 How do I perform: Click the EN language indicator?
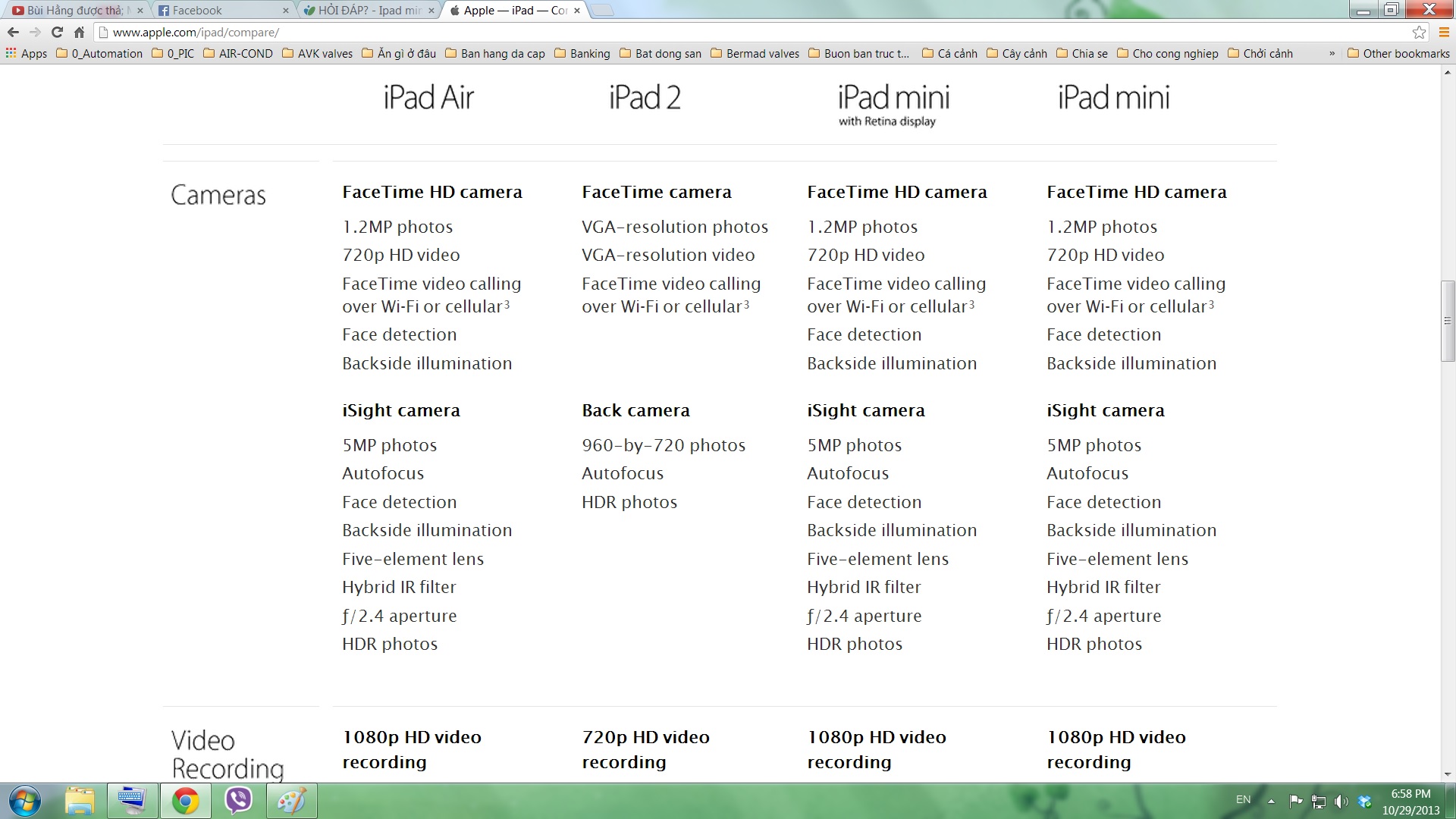coord(1244,800)
